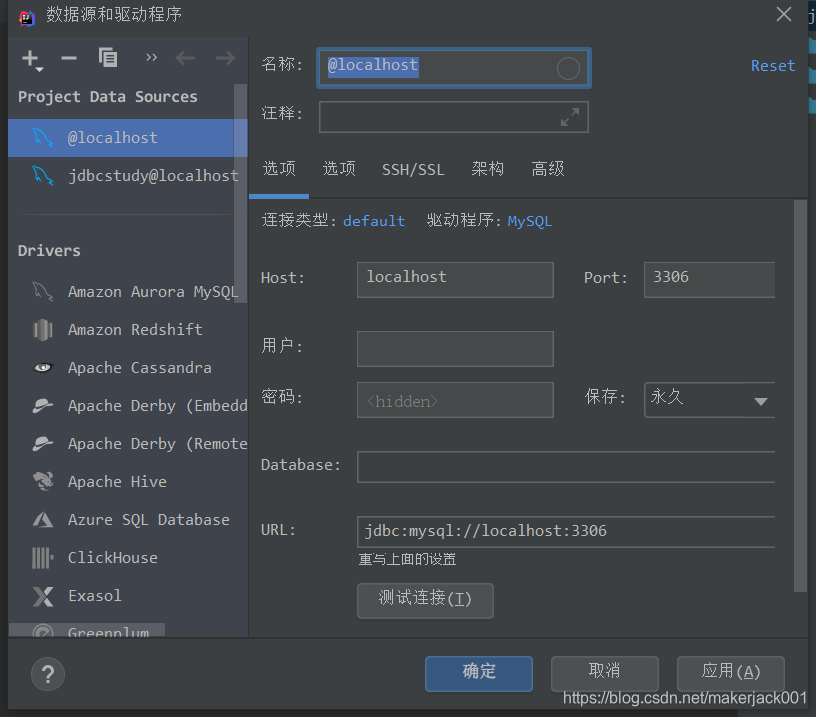The width and height of the screenshot is (816, 717).
Task: Select the Amazon Aurora MySQL driver icon
Action: click(x=42, y=291)
